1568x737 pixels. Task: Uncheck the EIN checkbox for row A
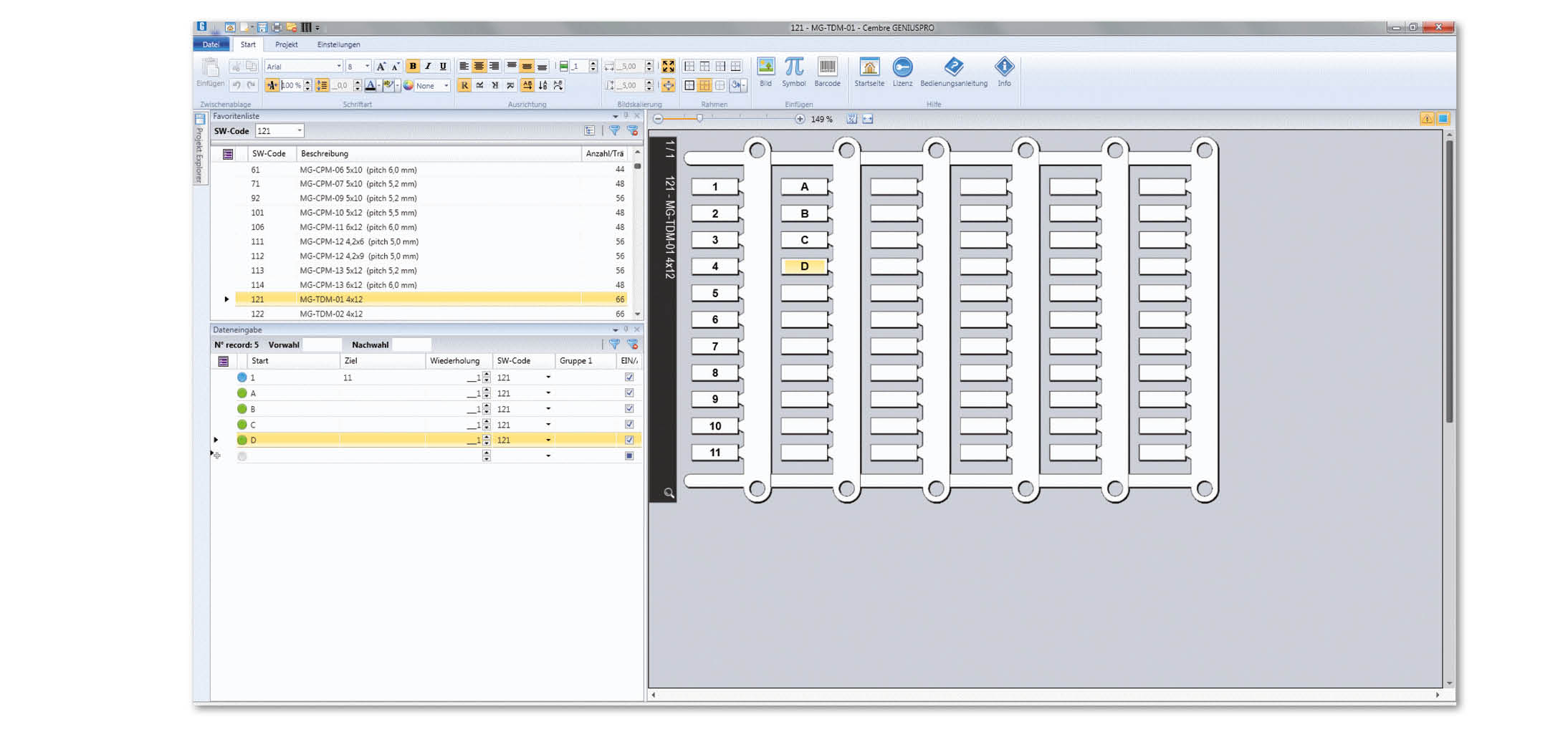click(x=629, y=393)
